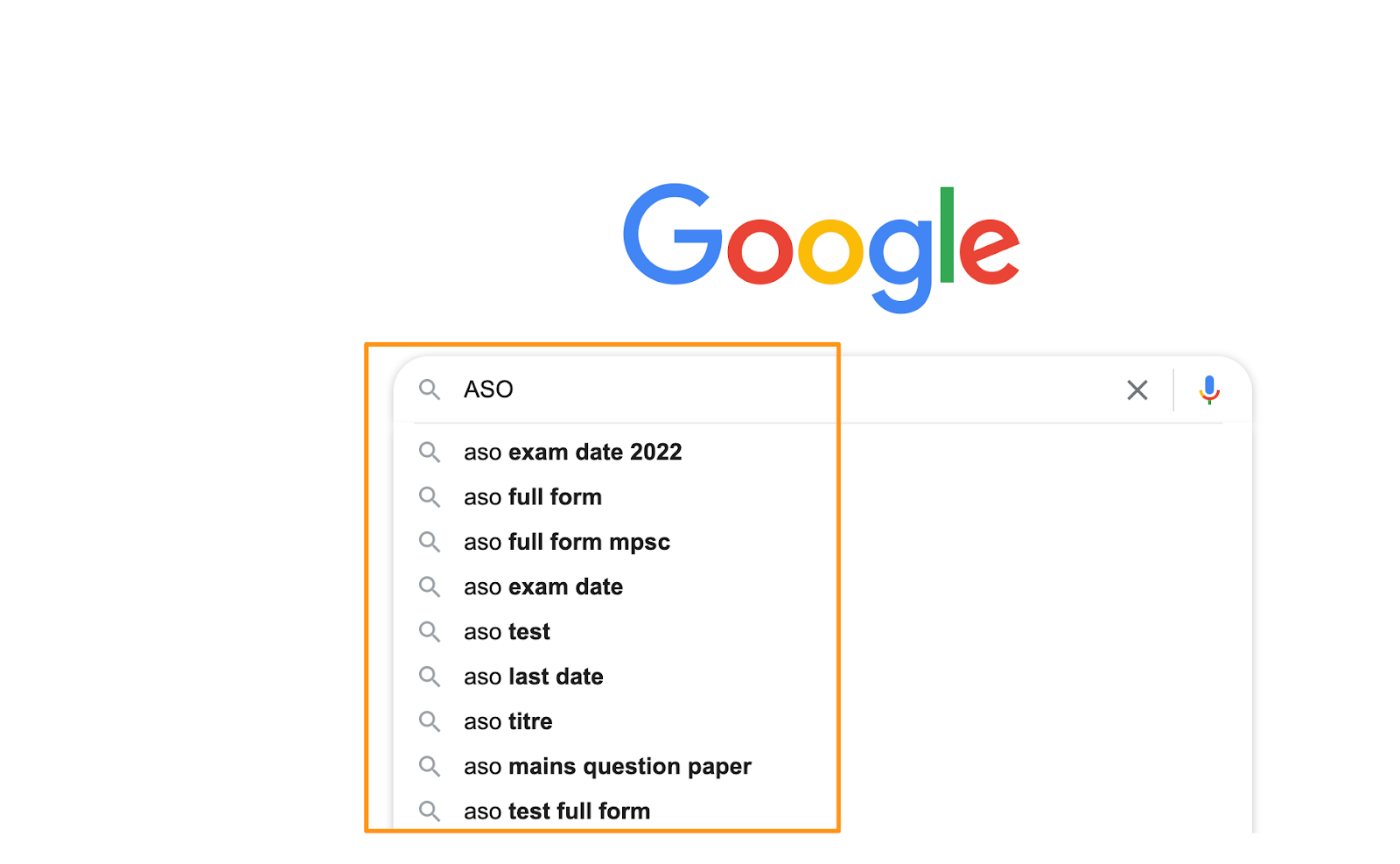The image size is (1400, 864).
Task: Clear the search text with the X icon
Action: 1137,390
